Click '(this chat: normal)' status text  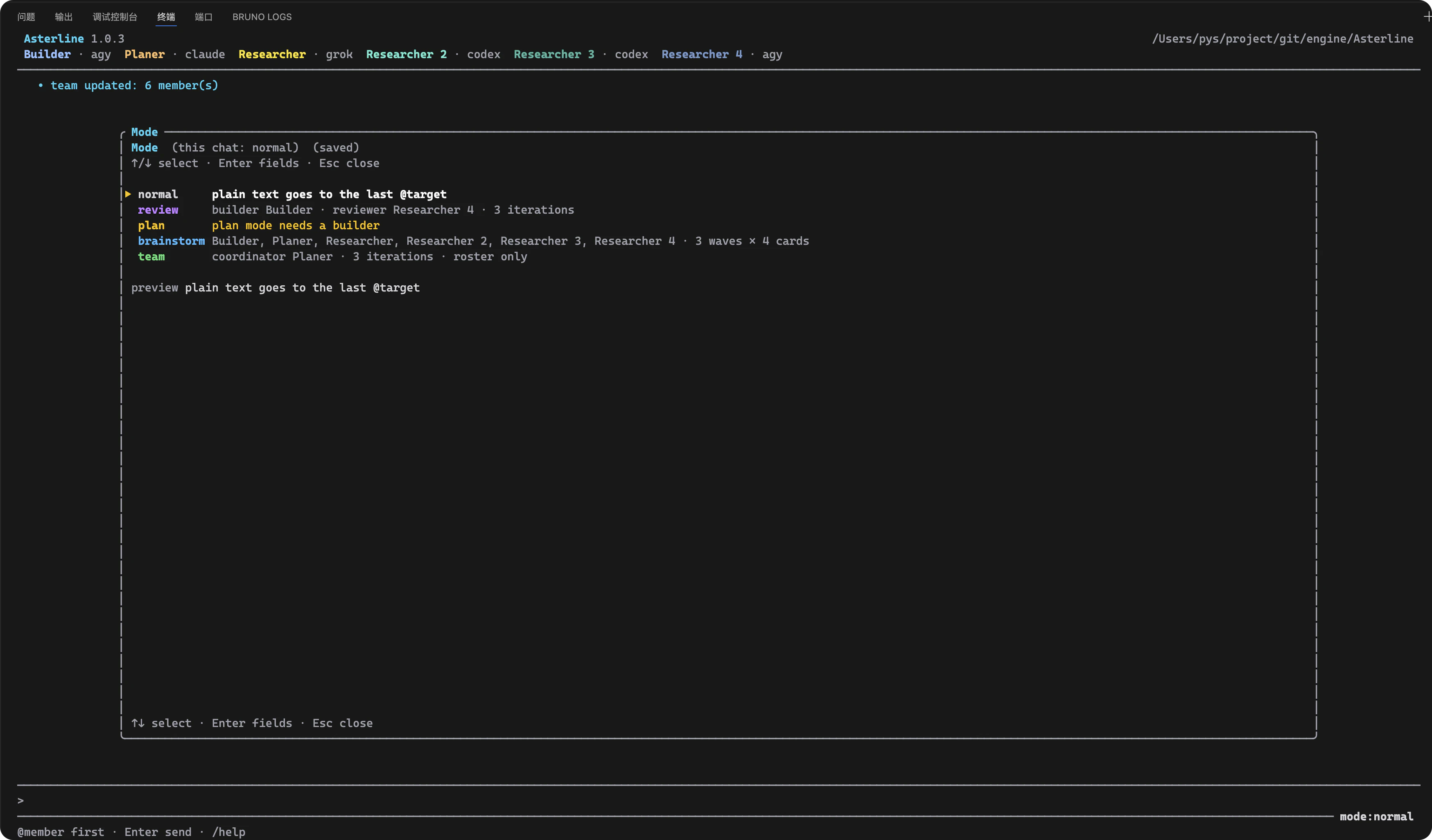click(235, 147)
